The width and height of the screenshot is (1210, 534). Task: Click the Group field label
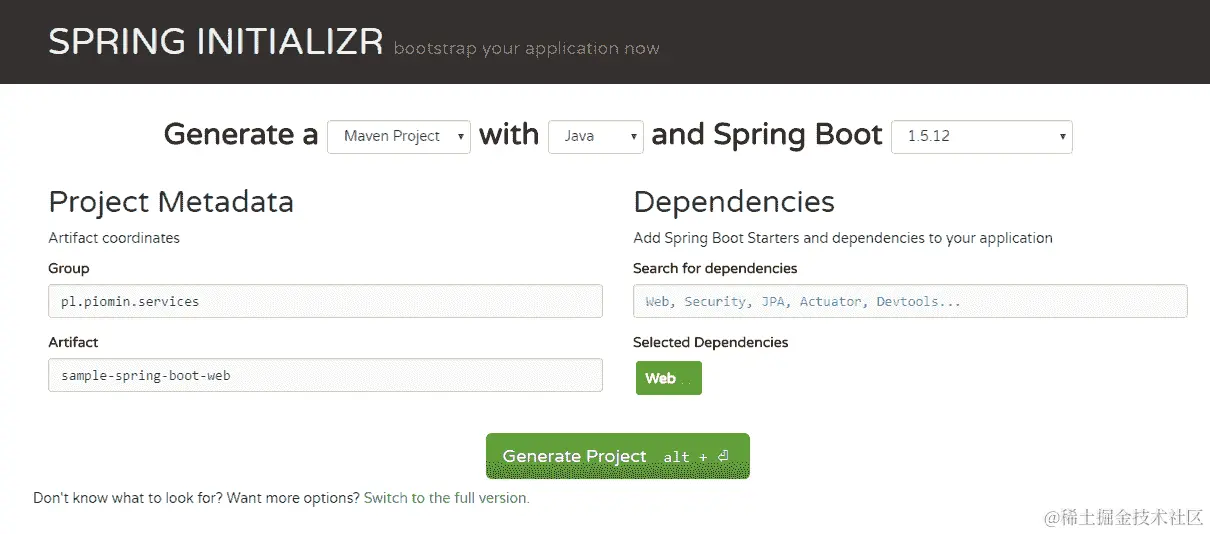[69, 268]
